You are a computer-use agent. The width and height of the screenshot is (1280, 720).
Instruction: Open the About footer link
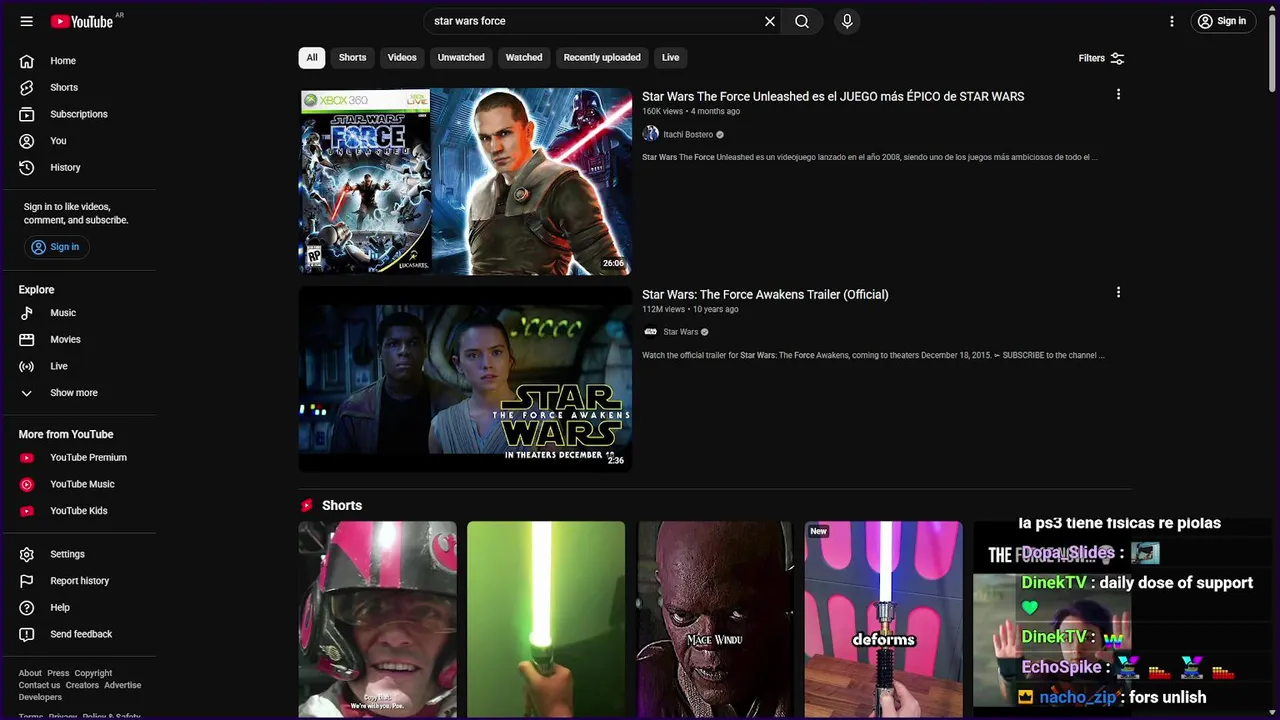[x=30, y=674]
